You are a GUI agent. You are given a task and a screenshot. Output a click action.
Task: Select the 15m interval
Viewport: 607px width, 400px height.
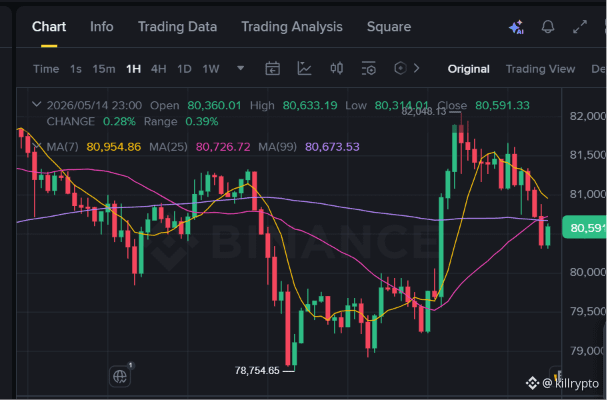click(x=104, y=69)
